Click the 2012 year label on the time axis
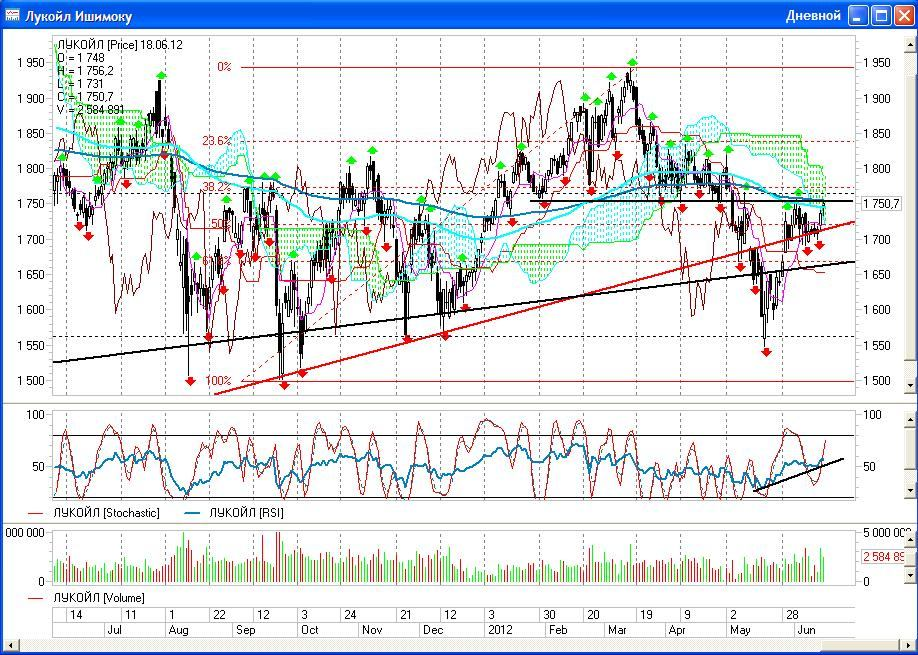This screenshot has width=918, height=655. 499,630
